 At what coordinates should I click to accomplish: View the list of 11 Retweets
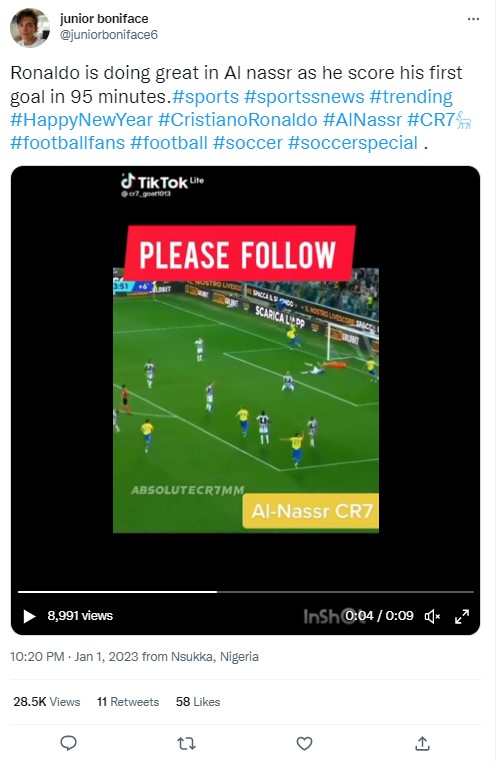(128, 701)
